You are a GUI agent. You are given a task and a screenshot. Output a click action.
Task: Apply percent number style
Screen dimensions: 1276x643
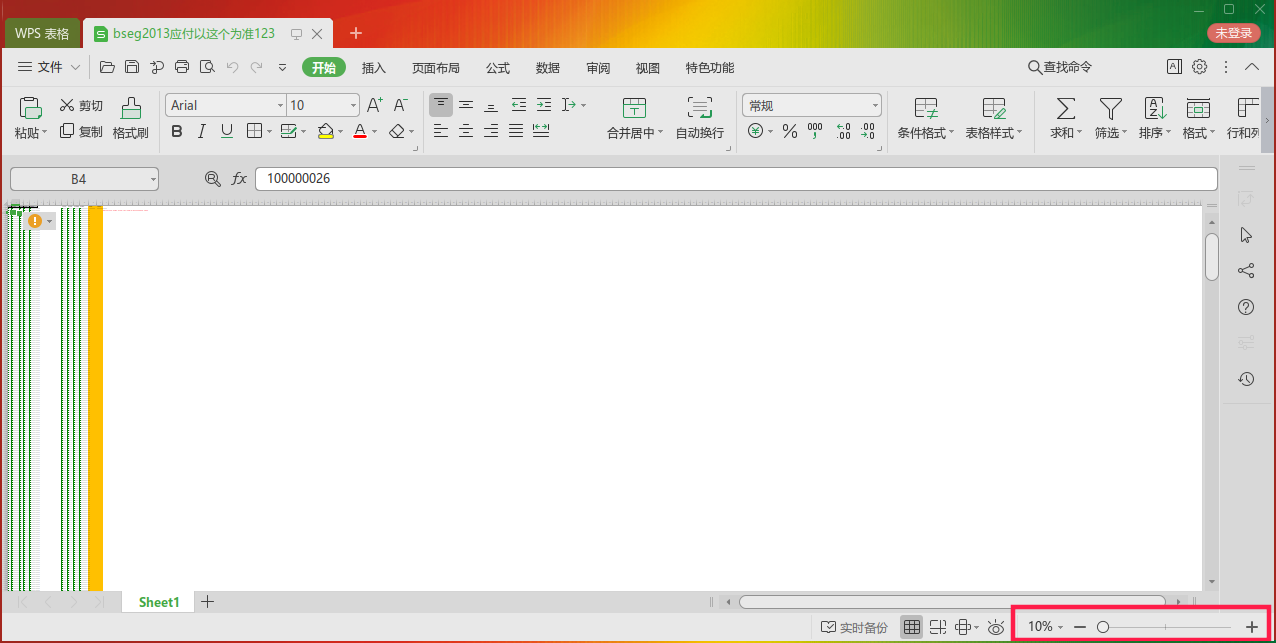(x=790, y=131)
